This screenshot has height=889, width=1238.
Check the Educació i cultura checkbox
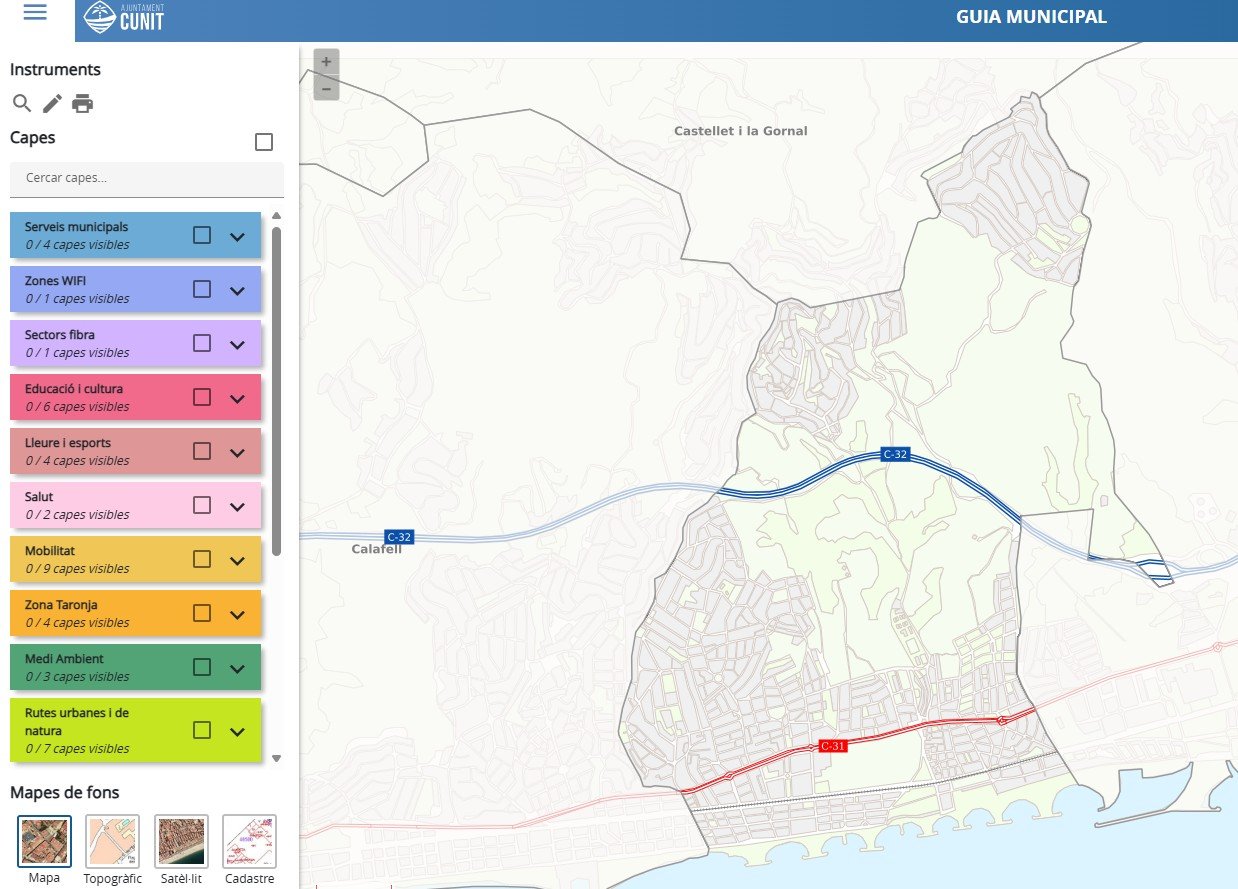[x=202, y=397]
